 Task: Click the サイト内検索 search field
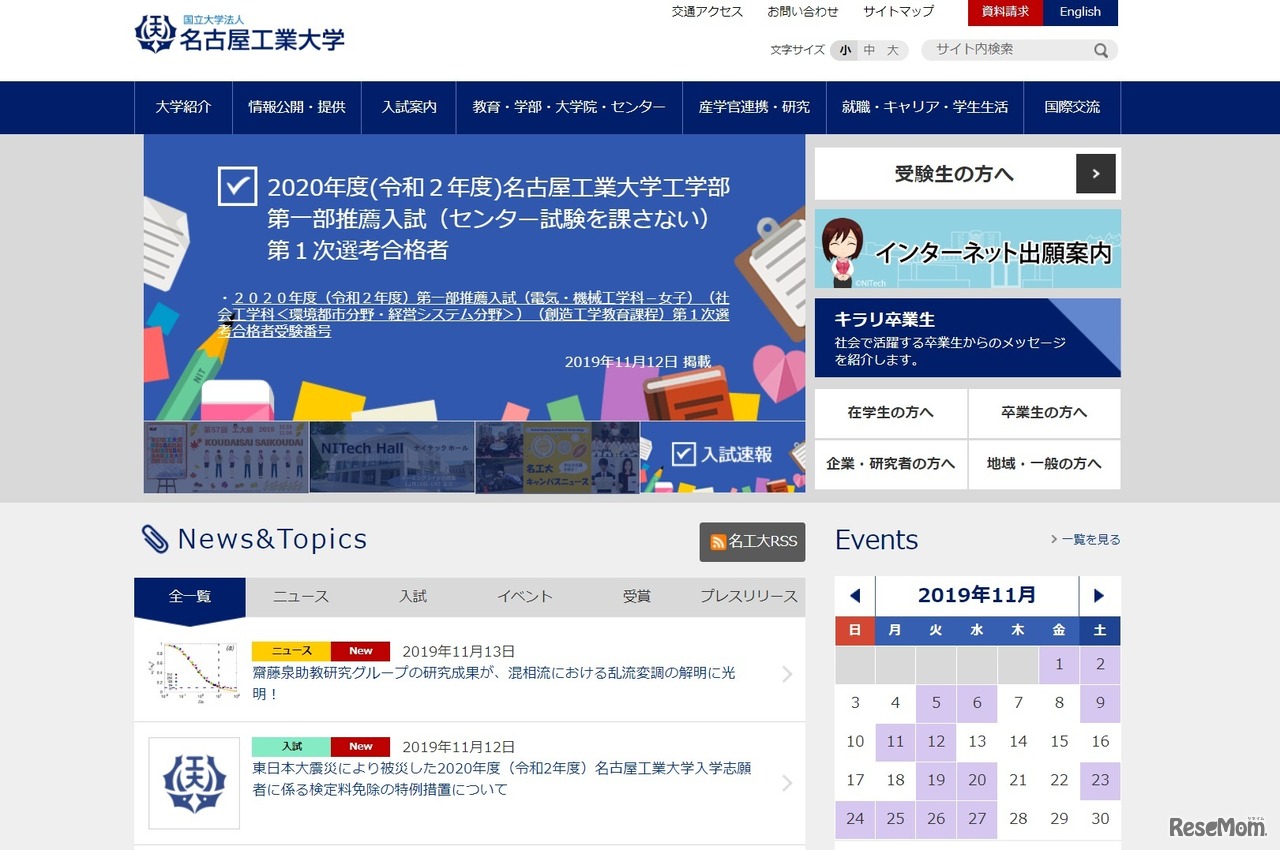(x=1010, y=50)
